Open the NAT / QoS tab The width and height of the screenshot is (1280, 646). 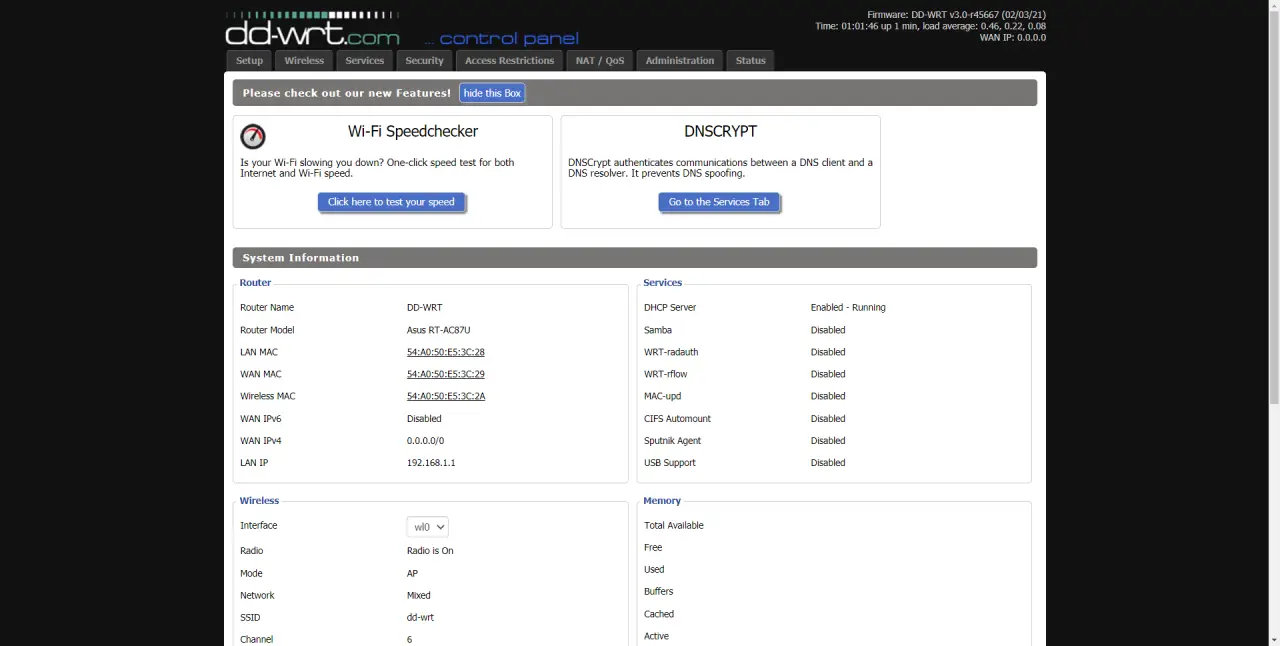600,61
